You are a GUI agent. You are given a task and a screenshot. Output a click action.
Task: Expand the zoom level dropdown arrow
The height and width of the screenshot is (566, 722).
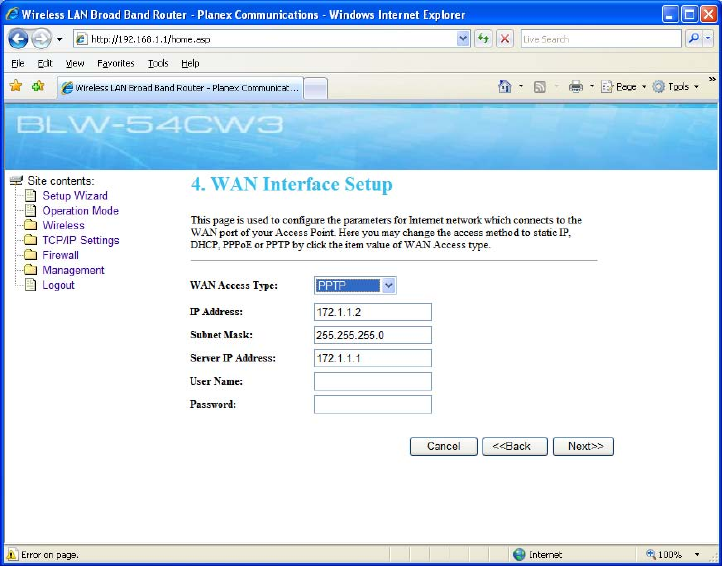697,554
